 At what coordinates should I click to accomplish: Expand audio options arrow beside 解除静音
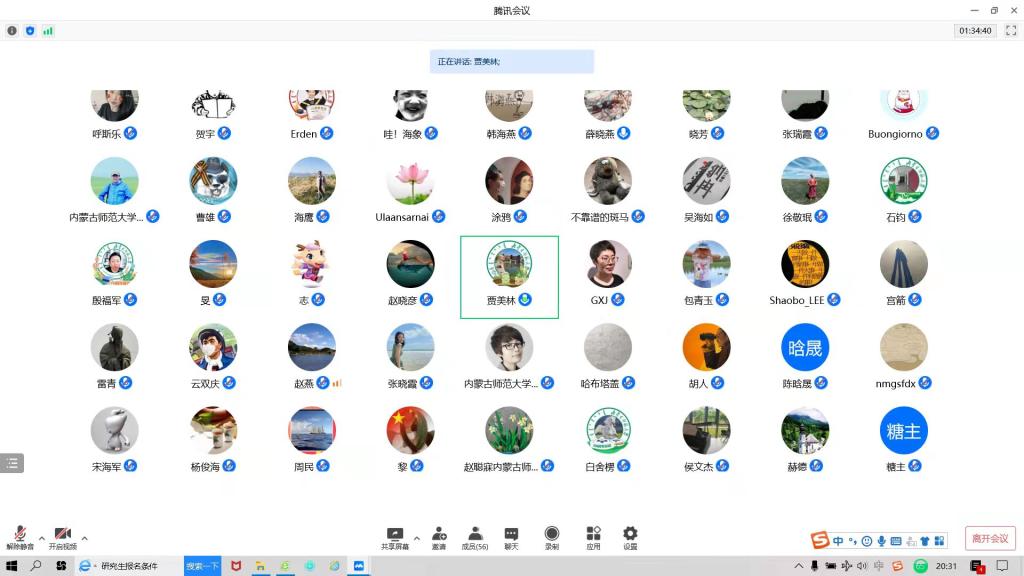[41, 538]
